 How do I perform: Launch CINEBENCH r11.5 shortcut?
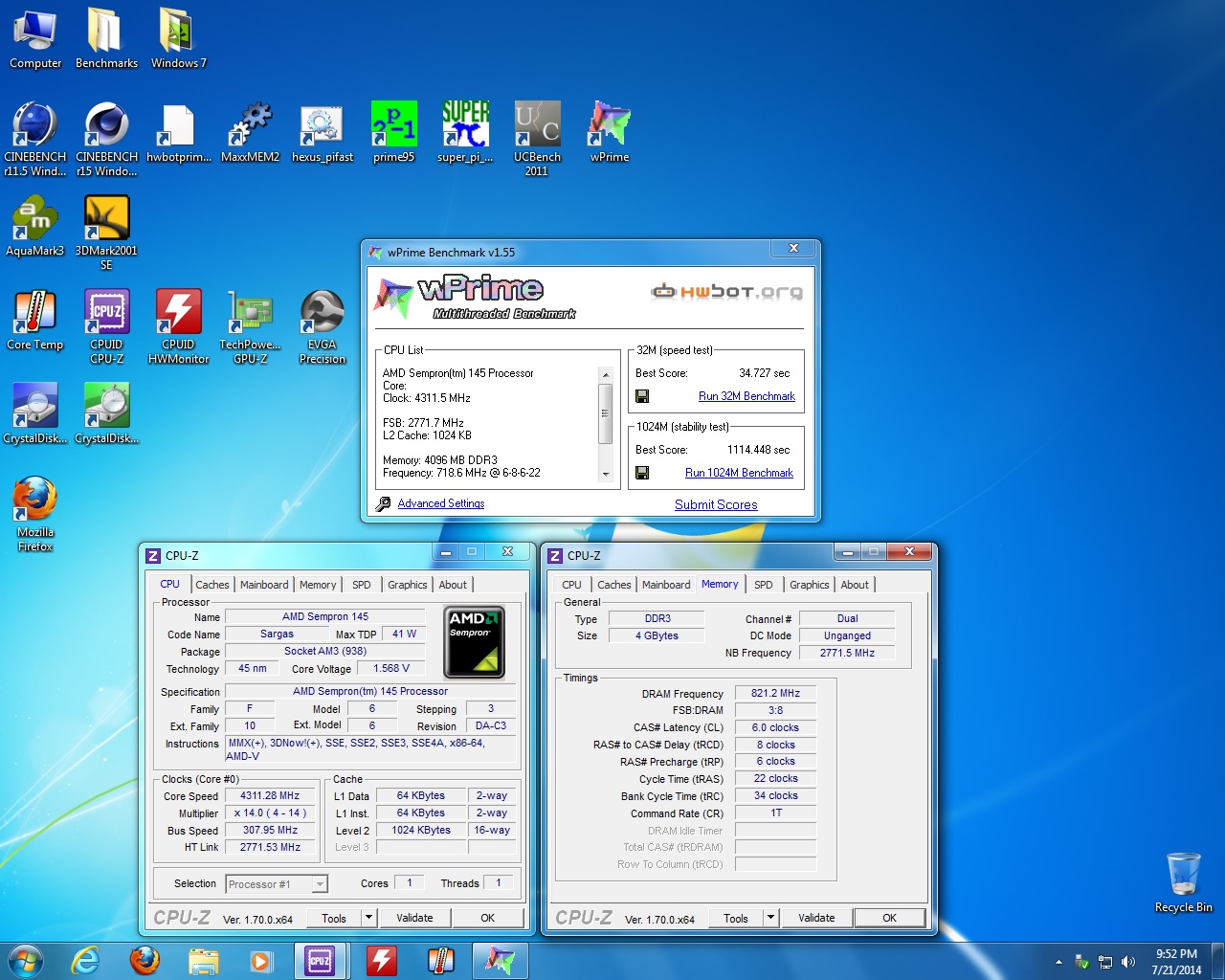pyautogui.click(x=35, y=139)
